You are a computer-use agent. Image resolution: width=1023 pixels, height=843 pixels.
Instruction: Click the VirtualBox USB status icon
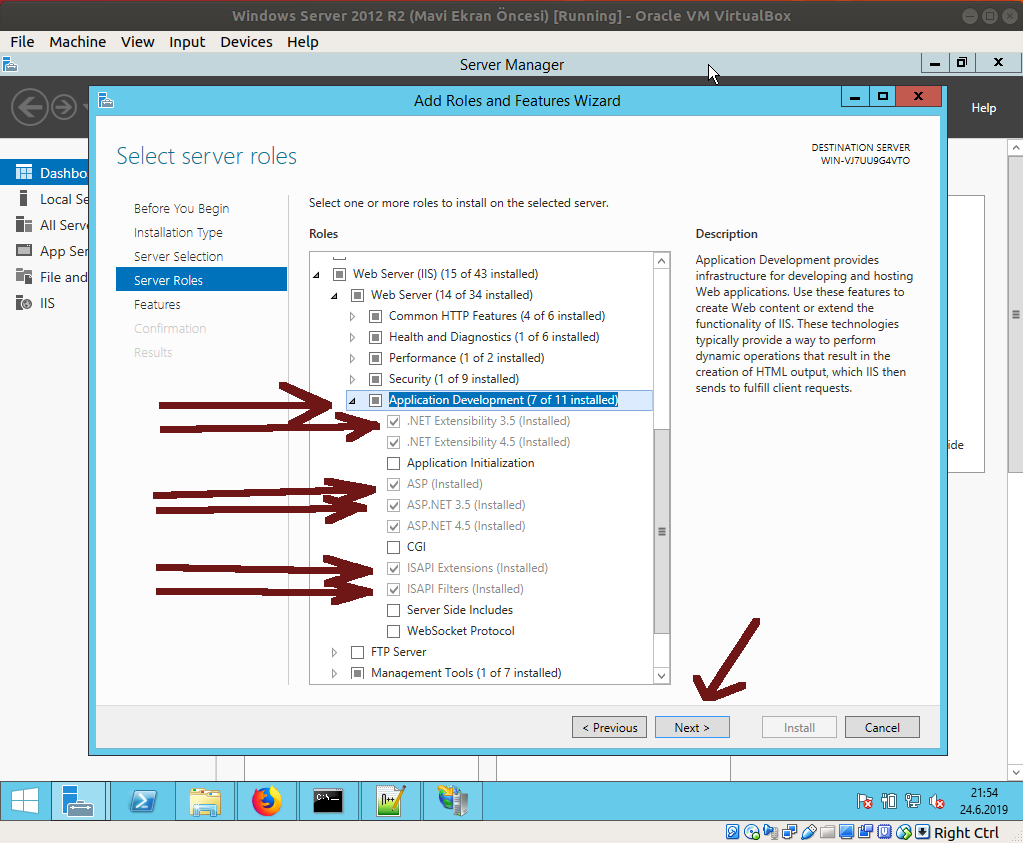click(808, 832)
